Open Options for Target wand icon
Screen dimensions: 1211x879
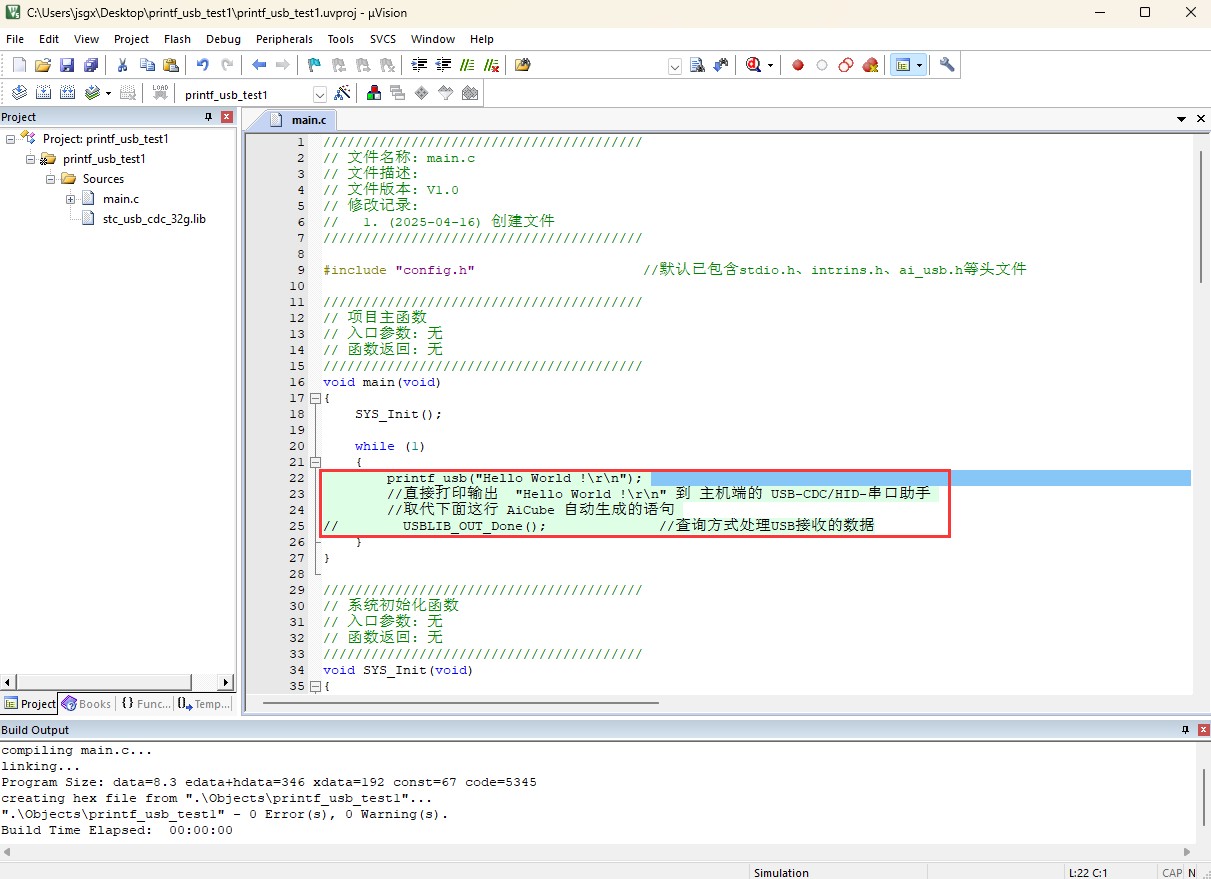342,93
